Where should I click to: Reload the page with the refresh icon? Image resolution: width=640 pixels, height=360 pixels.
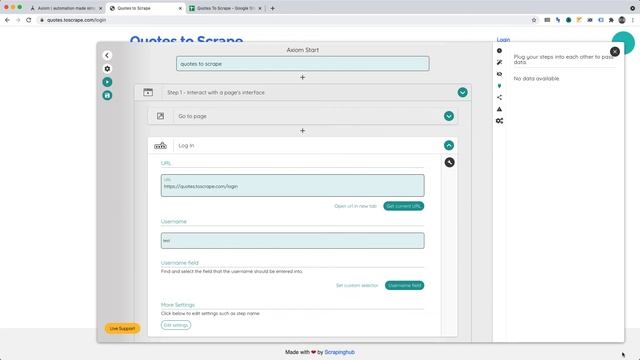tap(29, 20)
